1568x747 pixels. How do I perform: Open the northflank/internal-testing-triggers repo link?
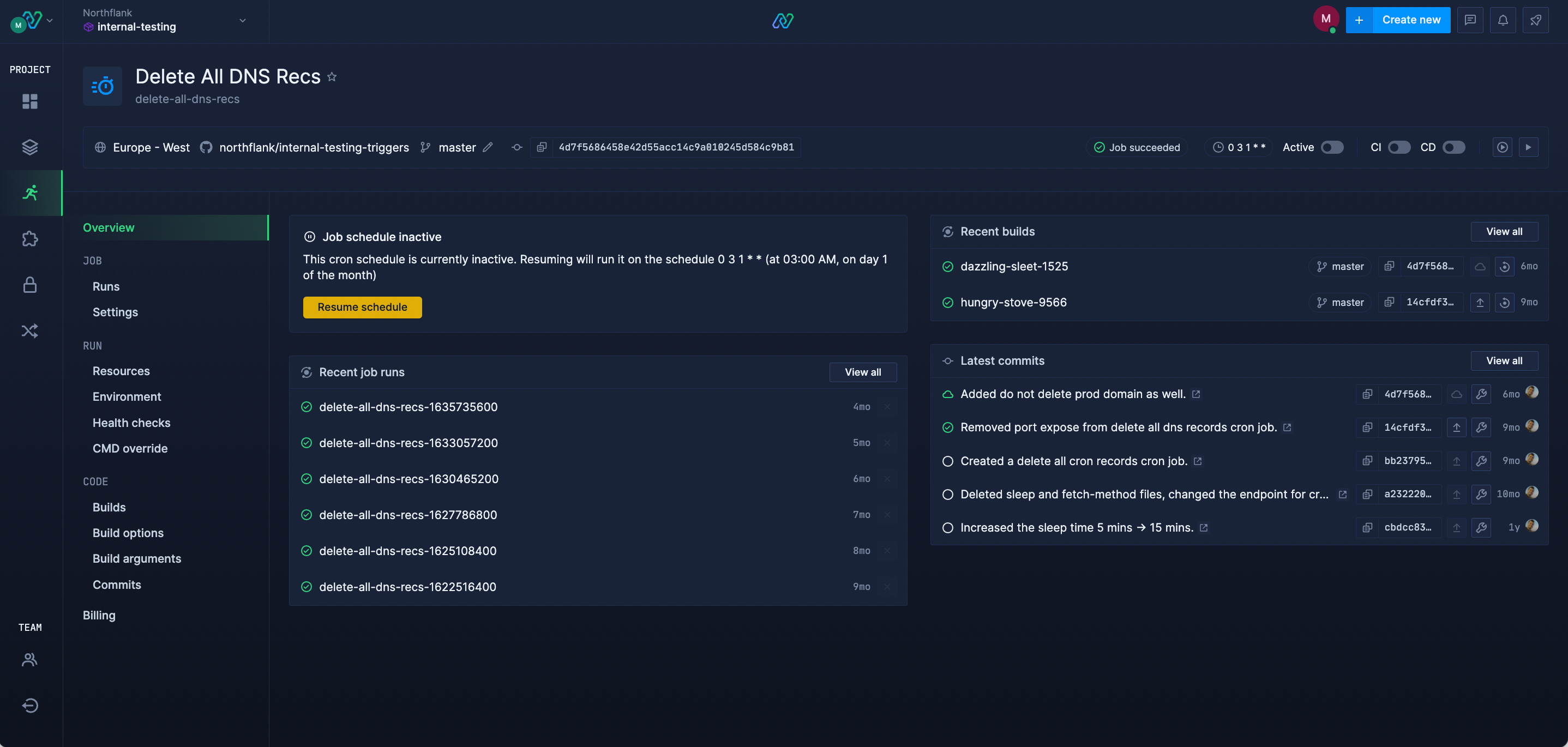click(314, 147)
